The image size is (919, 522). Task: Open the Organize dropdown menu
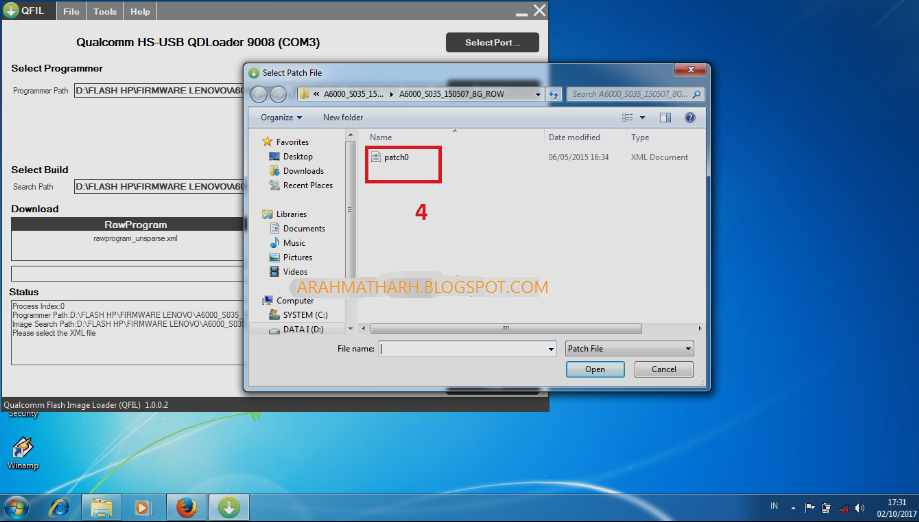pyautogui.click(x=281, y=117)
